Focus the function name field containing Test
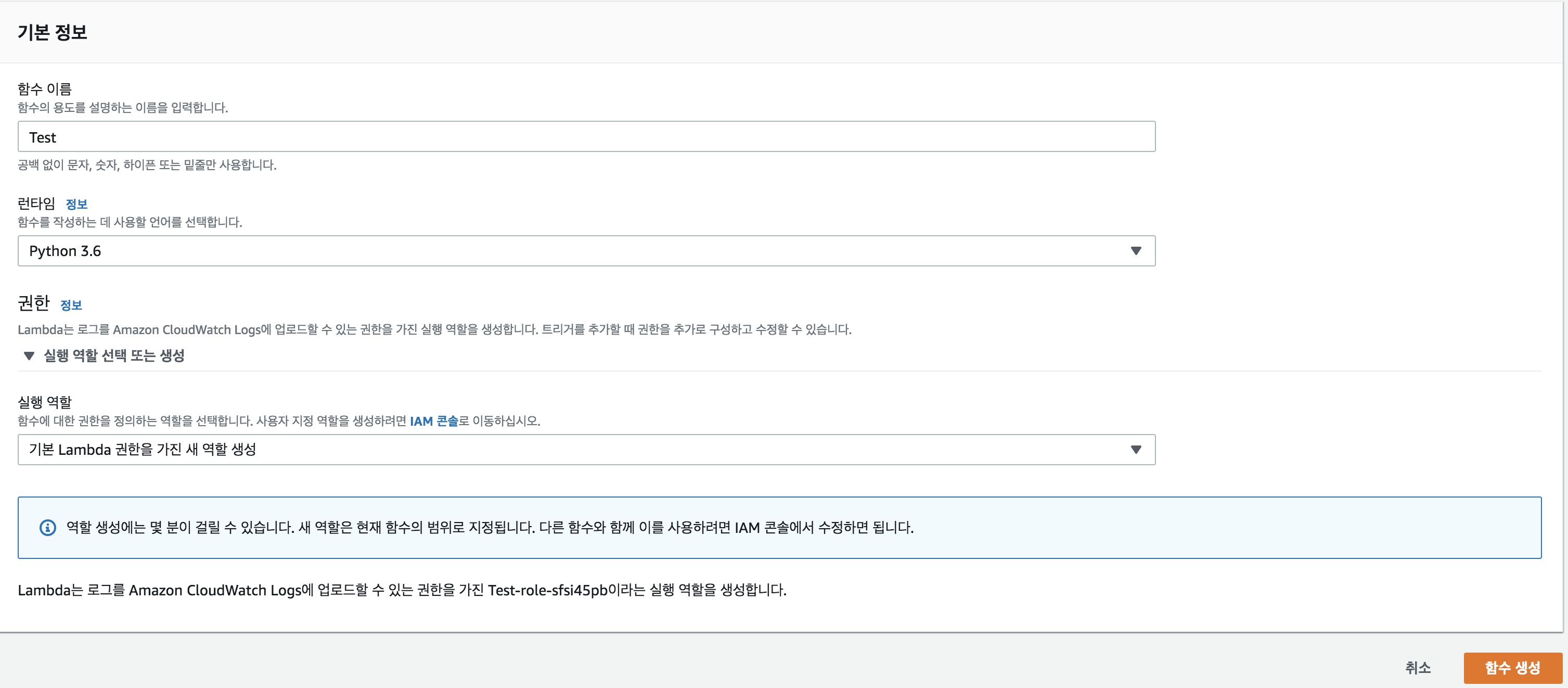Screen dimensions: 1568x688 pos(586,137)
